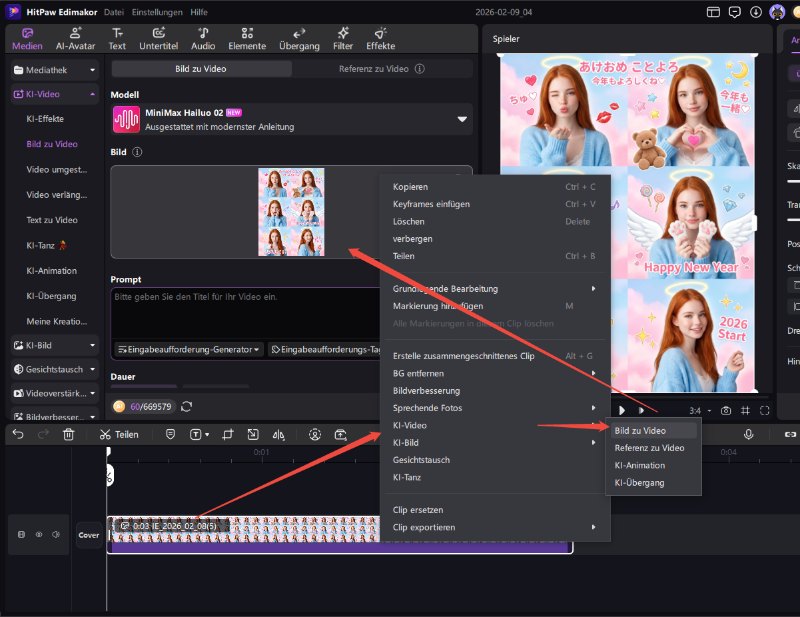This screenshot has width=800, height=617.
Task: Toggle track visibility eye icon
Action: click(x=39, y=534)
